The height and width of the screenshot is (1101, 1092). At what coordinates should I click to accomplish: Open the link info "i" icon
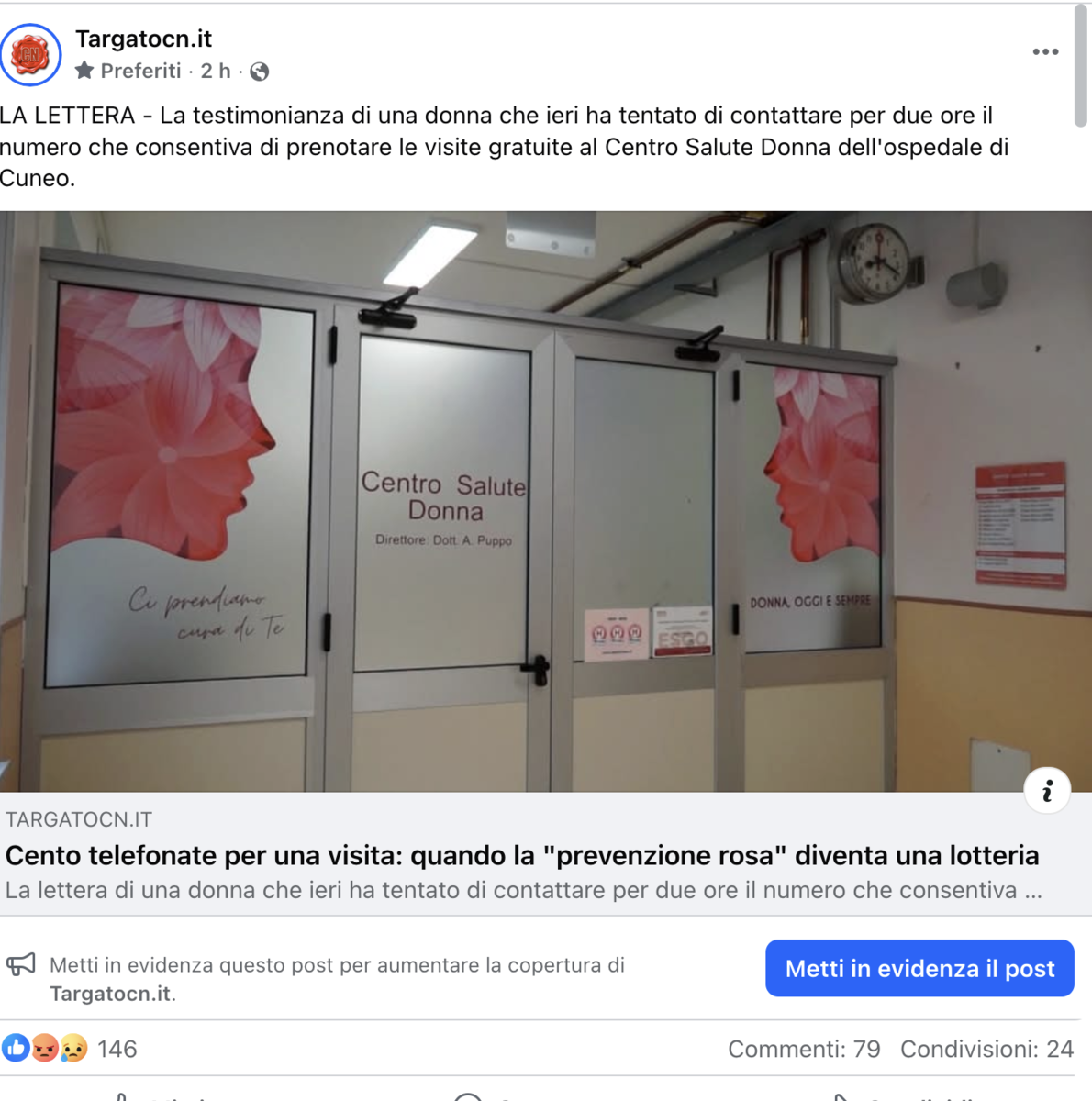pyautogui.click(x=1047, y=791)
